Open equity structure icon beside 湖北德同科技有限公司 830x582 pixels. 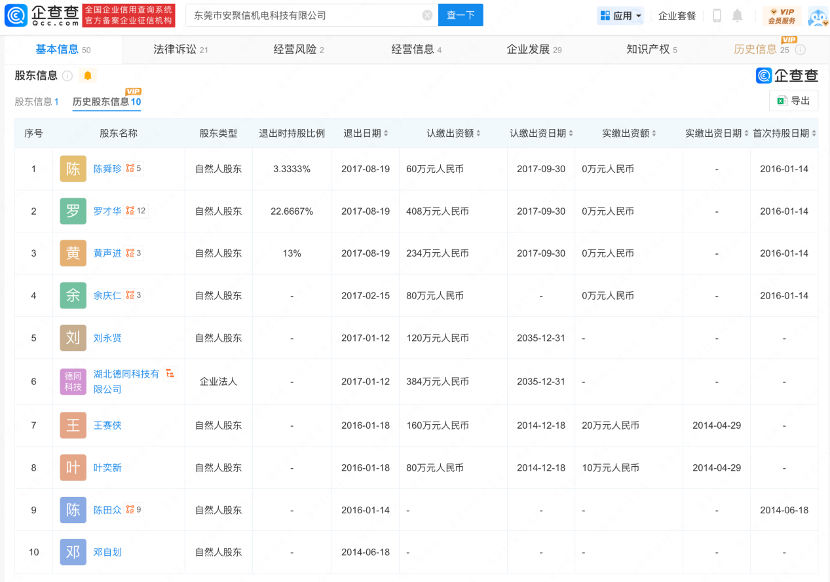[170, 374]
